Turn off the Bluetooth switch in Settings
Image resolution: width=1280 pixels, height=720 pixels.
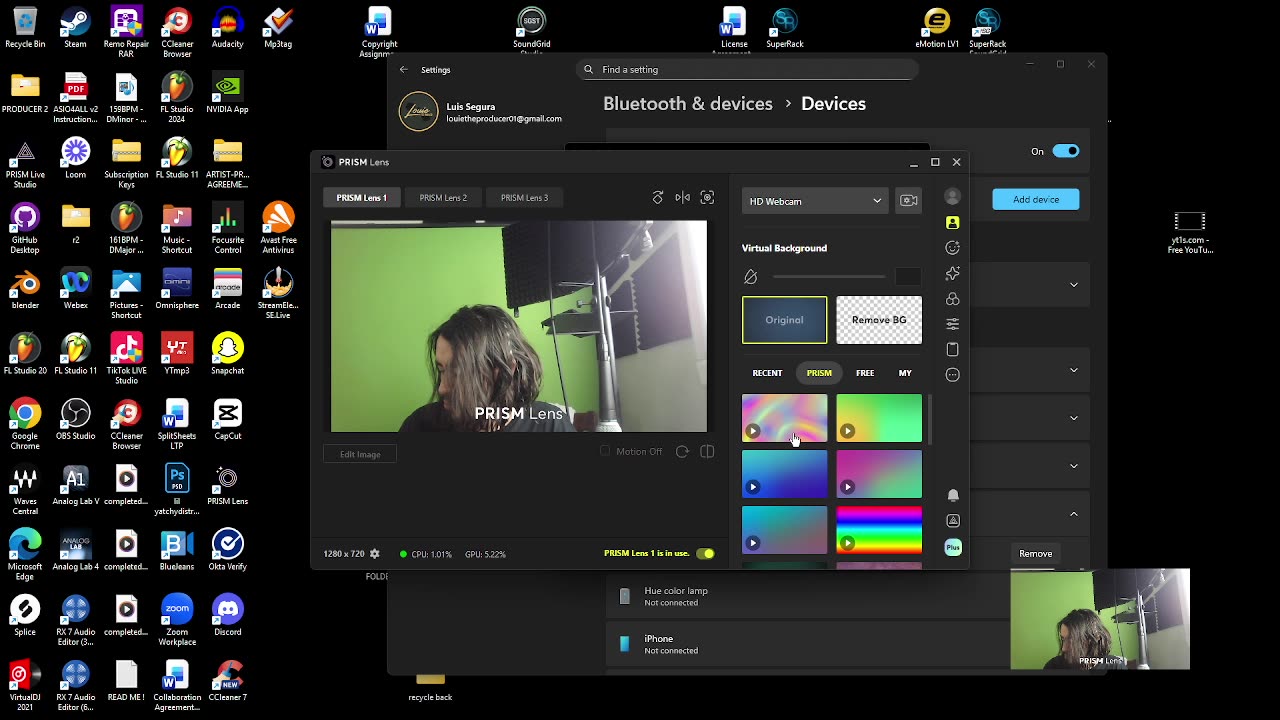[x=1066, y=151]
